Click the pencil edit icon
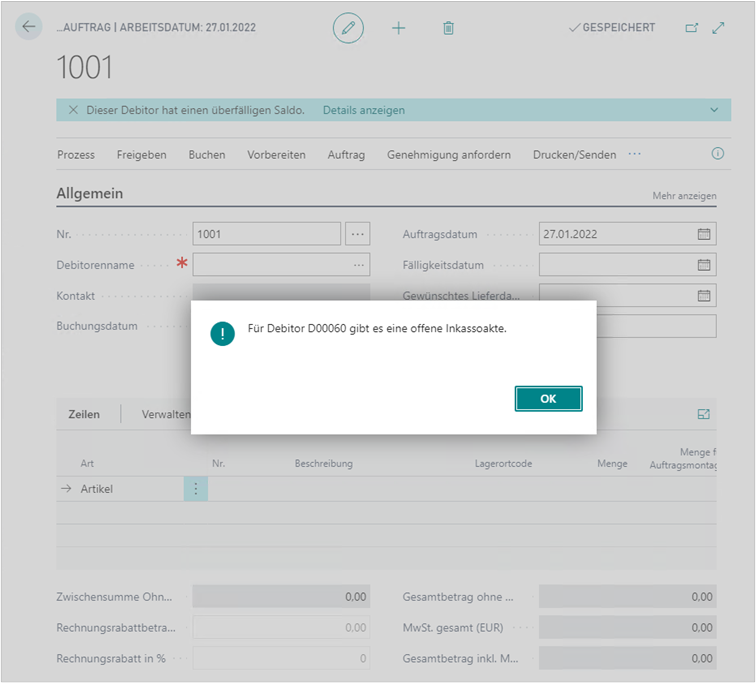The image size is (756, 683). [348, 28]
